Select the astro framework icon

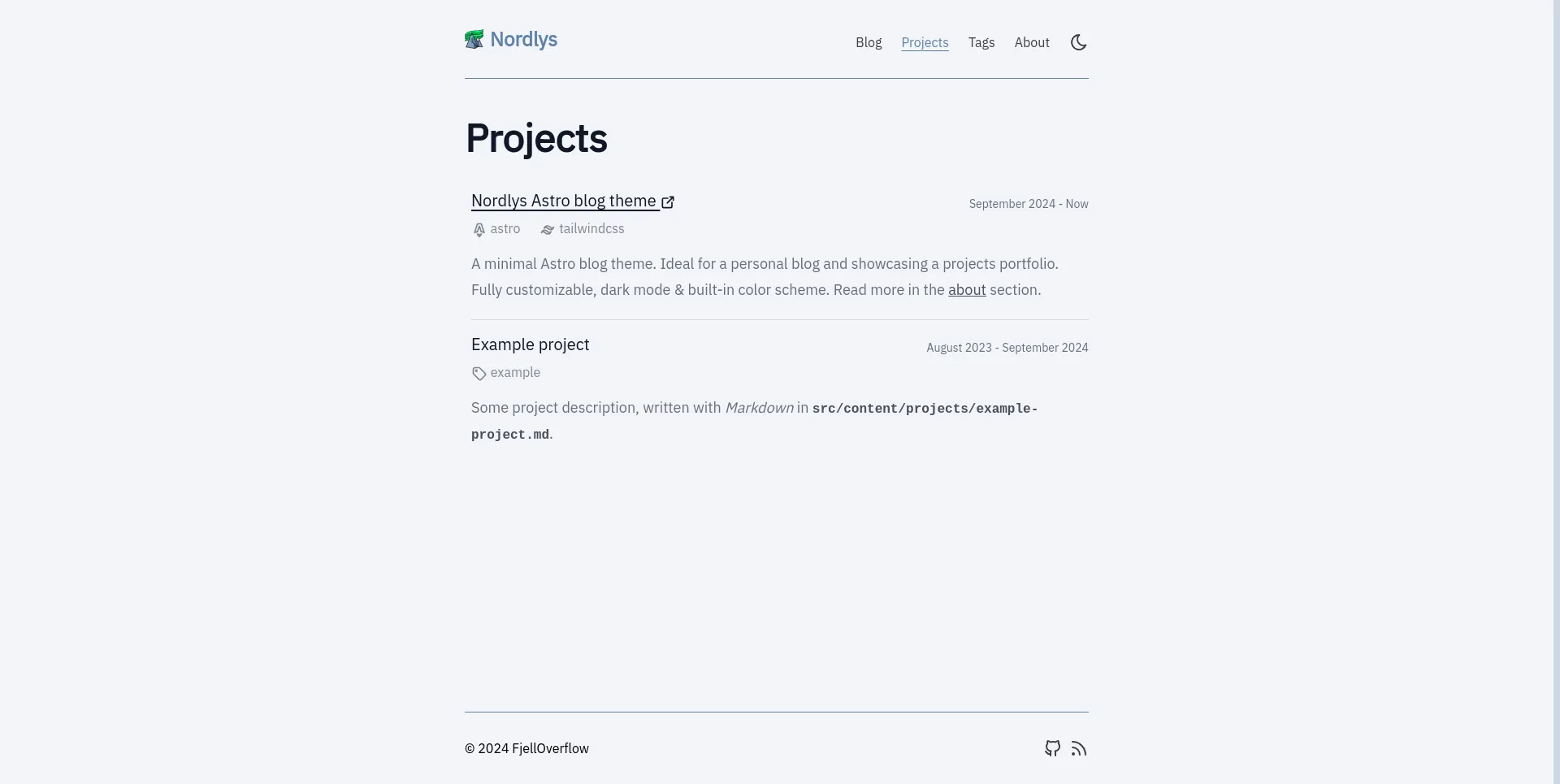pos(479,229)
